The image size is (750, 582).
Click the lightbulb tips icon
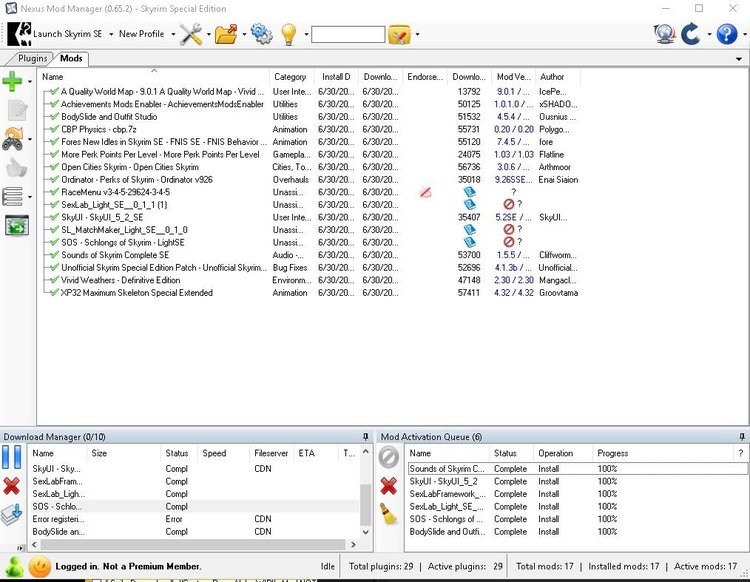coord(289,34)
